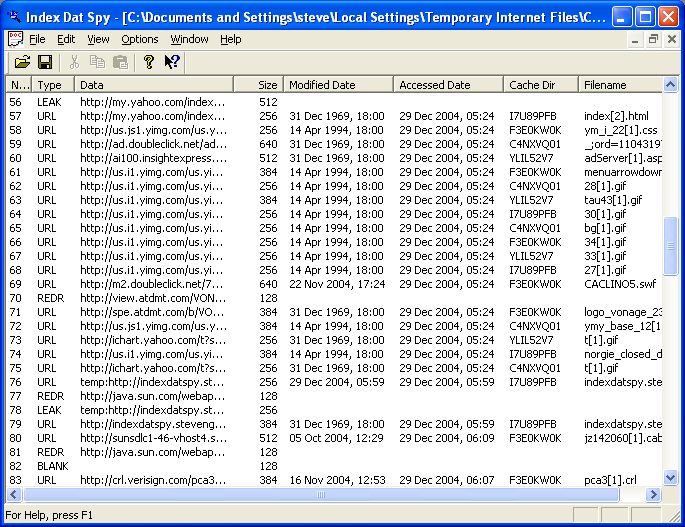Click the vertical scrollbar down arrow

pos(670,478)
